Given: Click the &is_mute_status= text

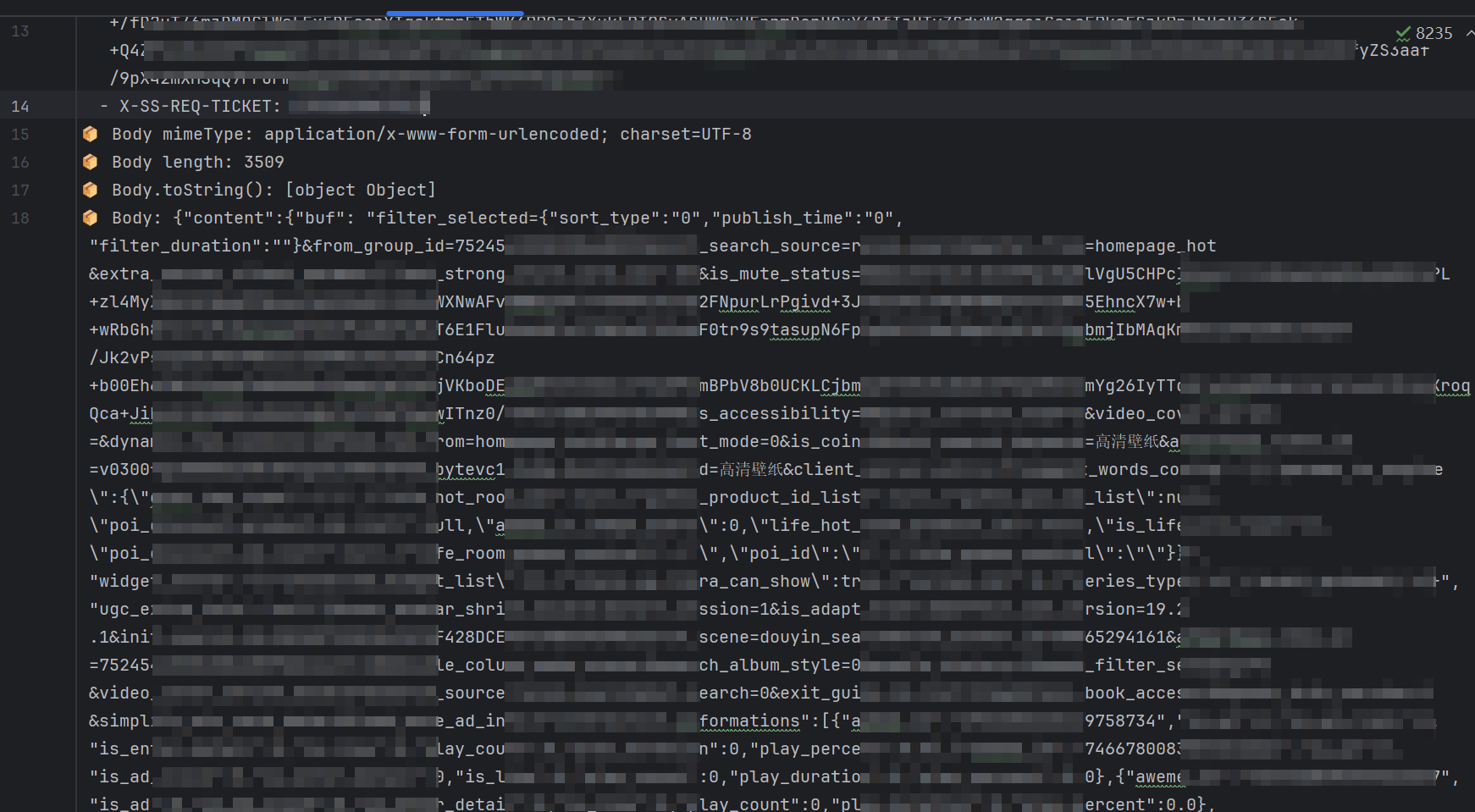Looking at the screenshot, I should [780, 273].
